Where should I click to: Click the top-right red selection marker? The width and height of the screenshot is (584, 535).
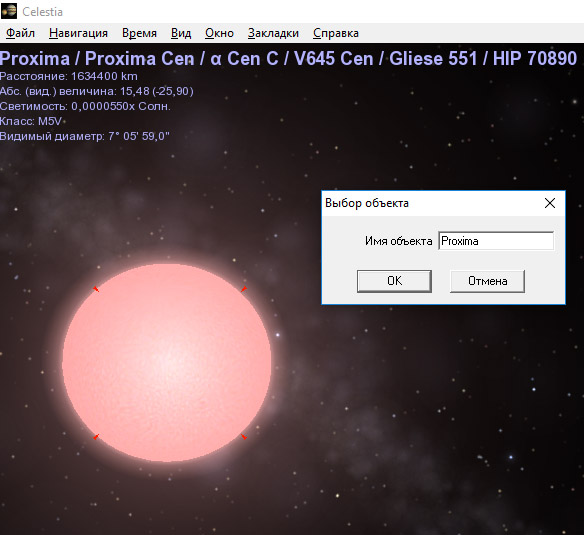[244, 289]
